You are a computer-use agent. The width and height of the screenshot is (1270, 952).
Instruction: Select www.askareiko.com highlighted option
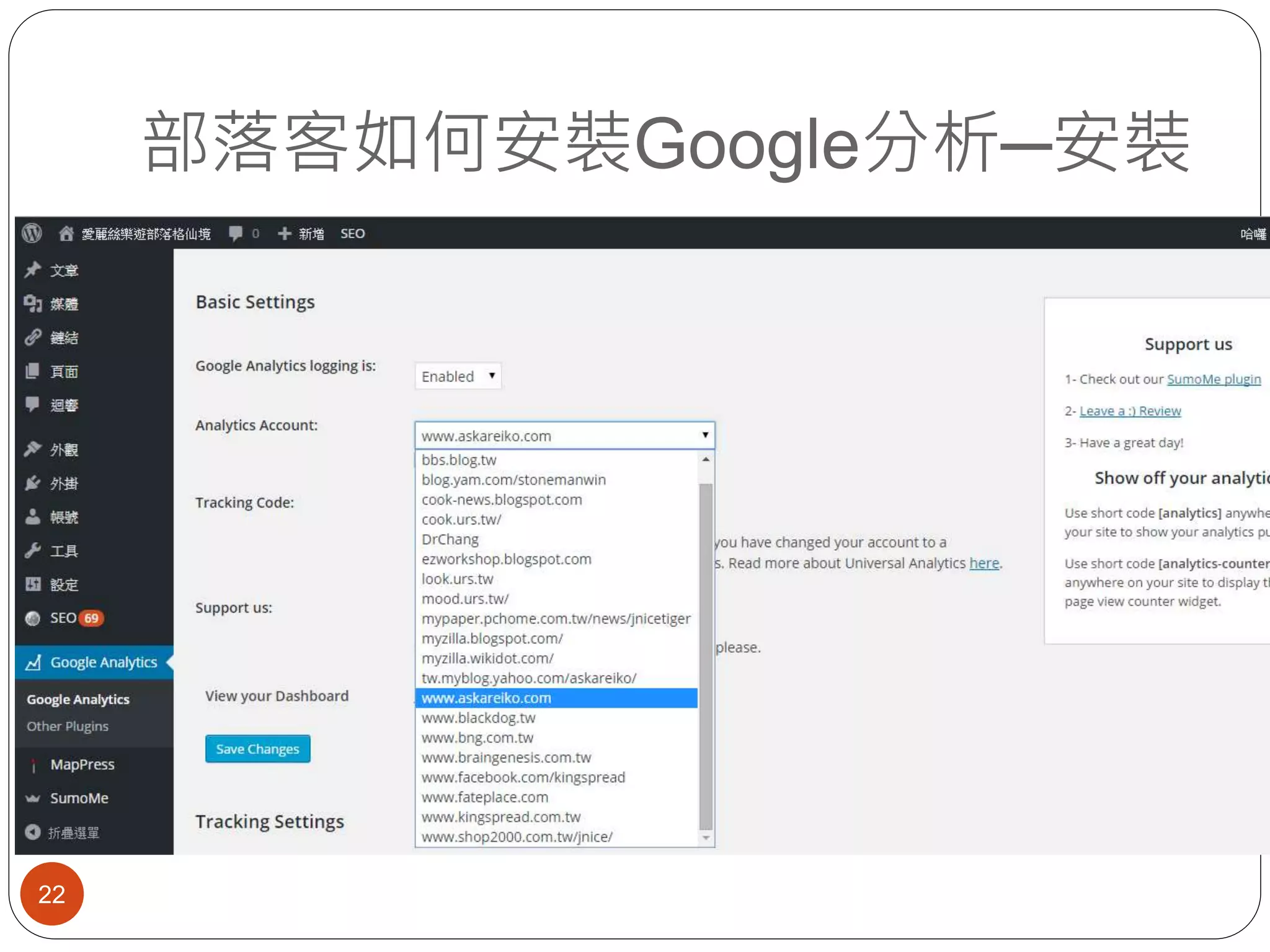[x=556, y=698]
